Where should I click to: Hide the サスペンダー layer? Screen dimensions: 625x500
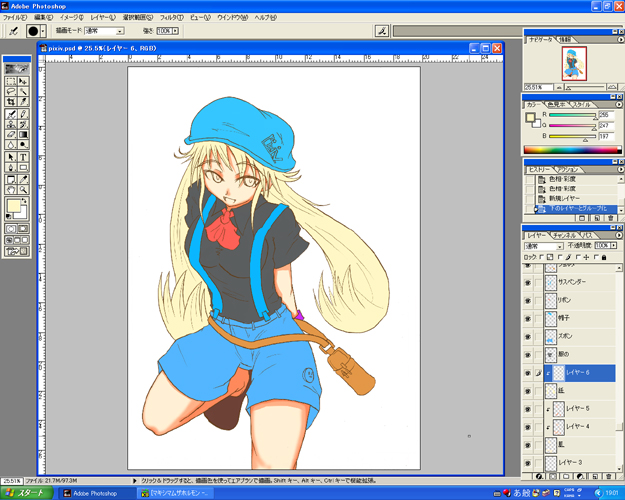(x=528, y=282)
